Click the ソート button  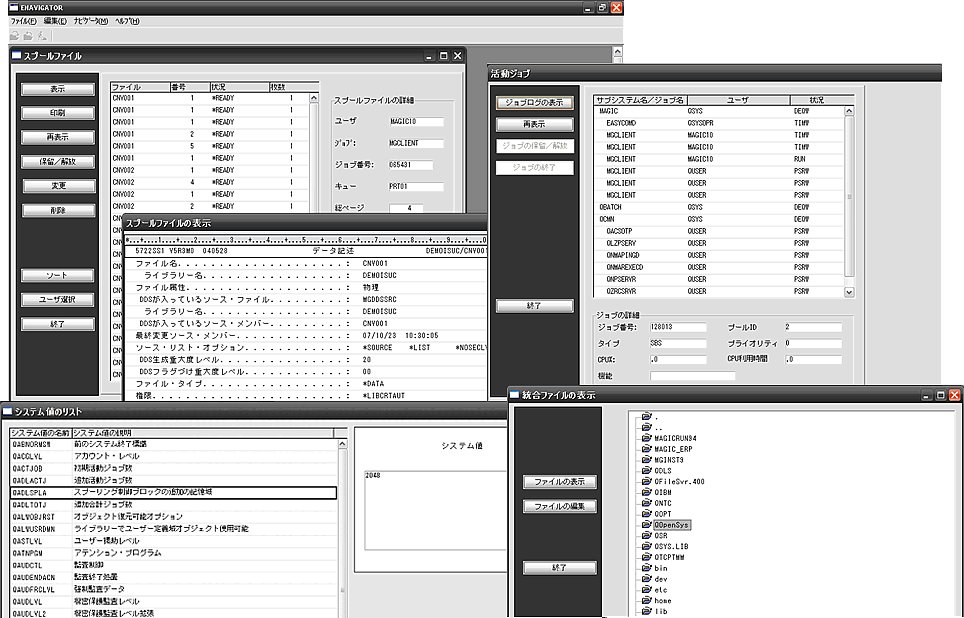[58, 275]
